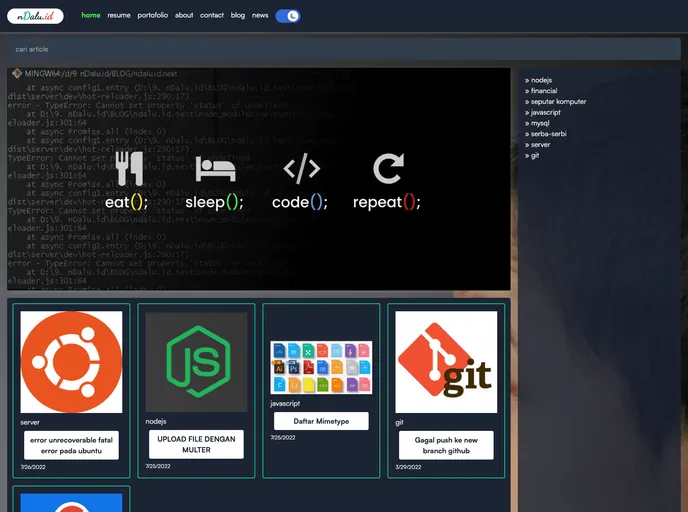The image size is (688, 512).
Task: Open the Ubuntu logo article thumbnail
Action: [71, 362]
